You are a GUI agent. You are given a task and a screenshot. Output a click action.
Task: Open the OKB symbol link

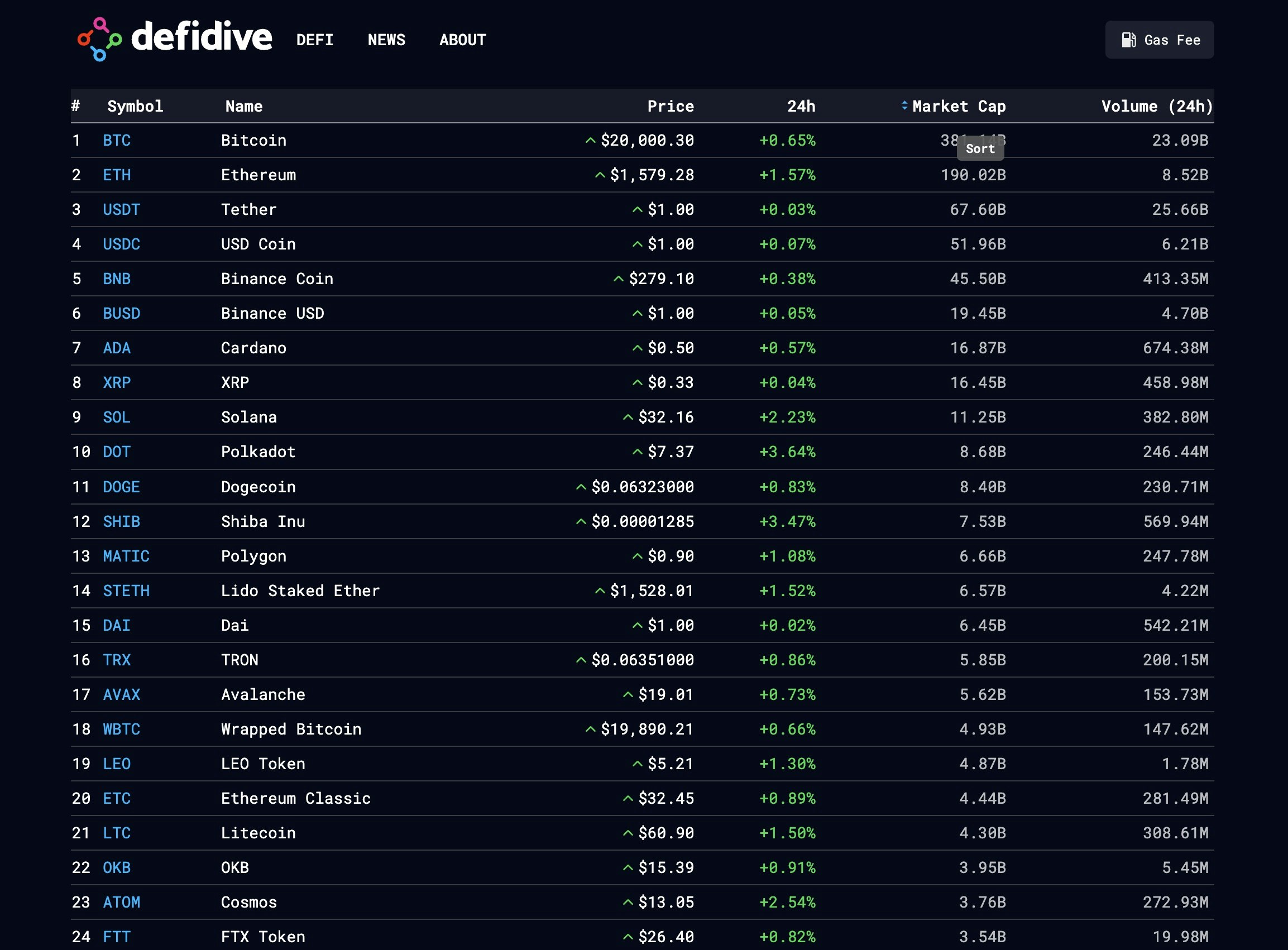point(117,868)
